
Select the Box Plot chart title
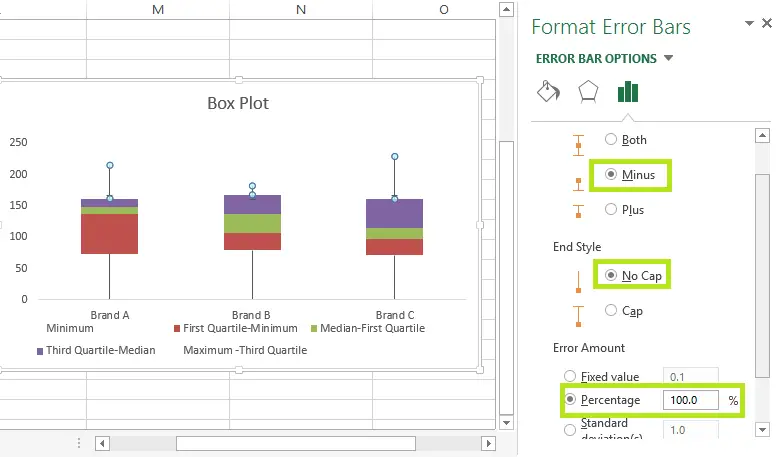pos(237,103)
